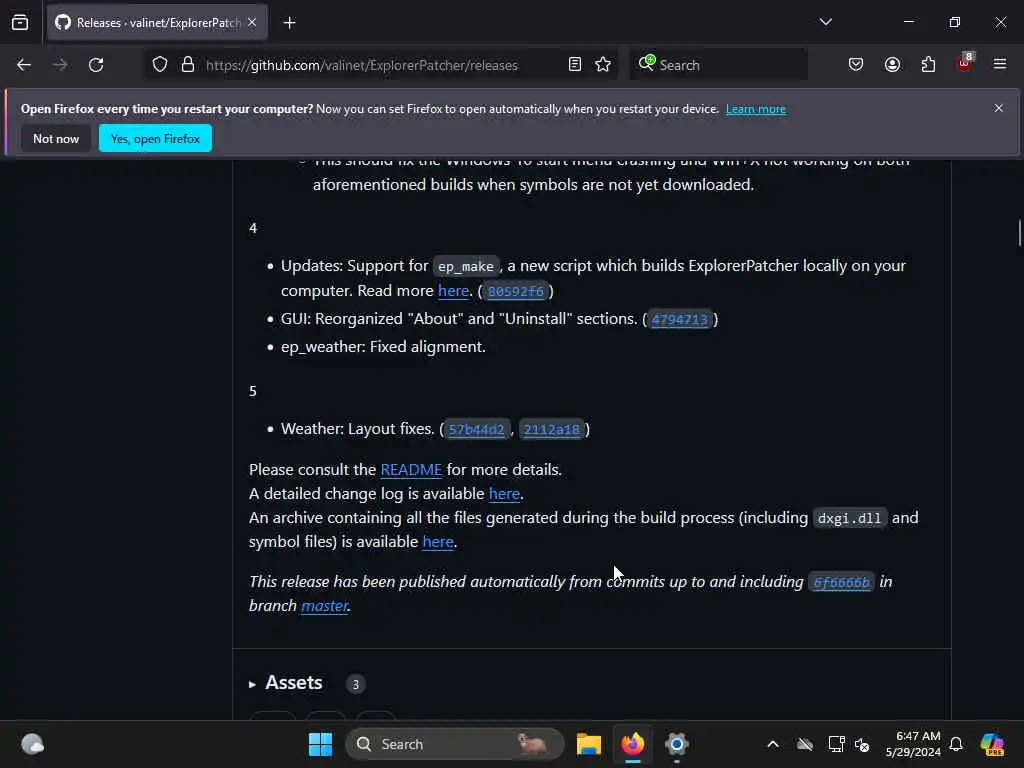Focus the github.com URL address field

click(x=362, y=65)
